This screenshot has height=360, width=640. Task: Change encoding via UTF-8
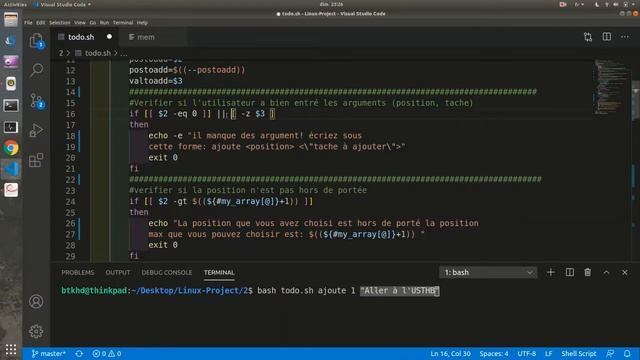click(527, 353)
